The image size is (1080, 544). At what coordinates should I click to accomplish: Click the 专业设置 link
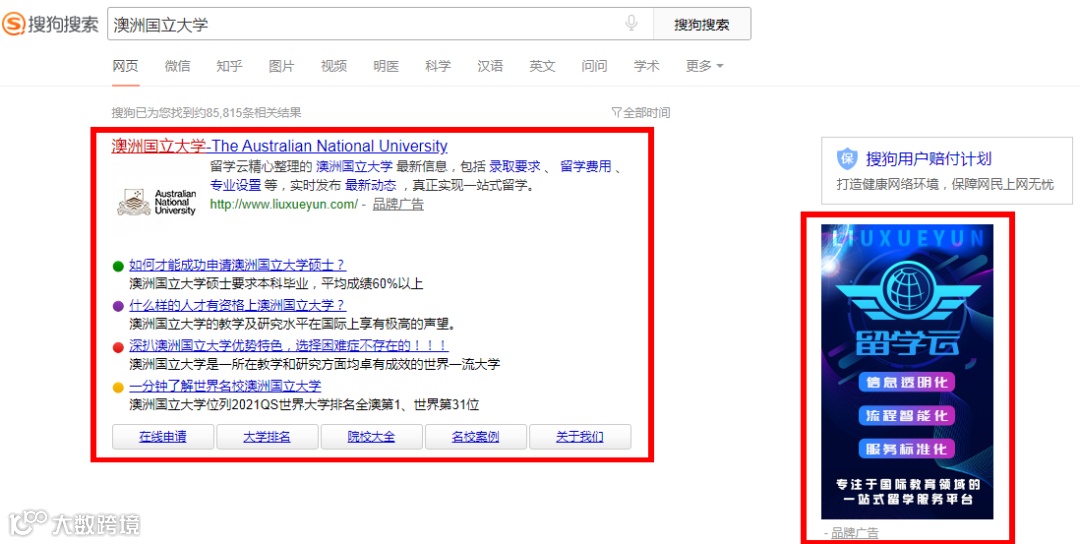tap(236, 185)
